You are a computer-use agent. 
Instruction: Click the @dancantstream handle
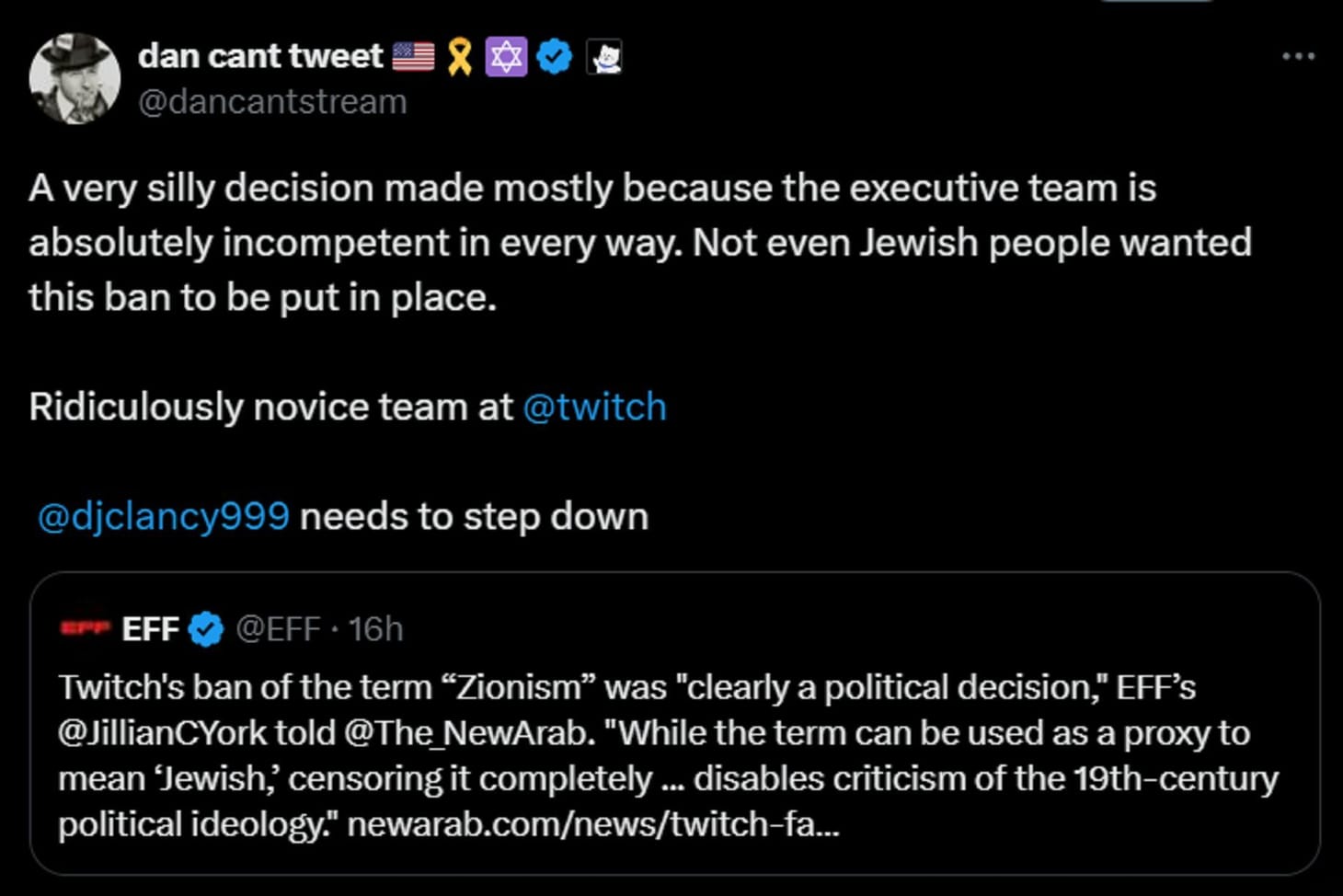(276, 101)
